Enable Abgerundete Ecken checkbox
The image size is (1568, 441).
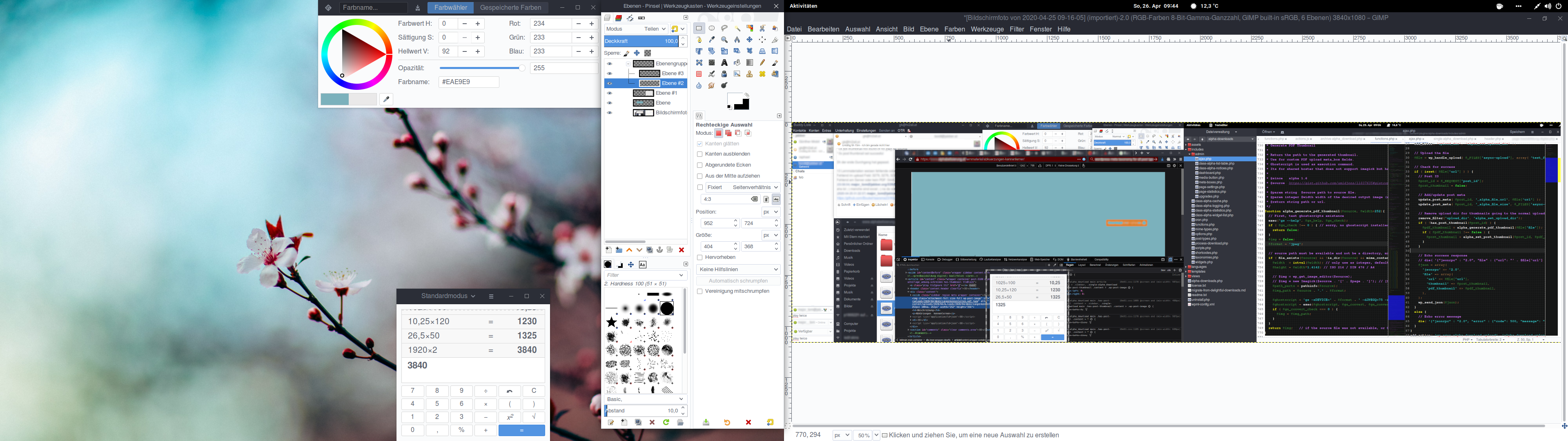coord(699,165)
